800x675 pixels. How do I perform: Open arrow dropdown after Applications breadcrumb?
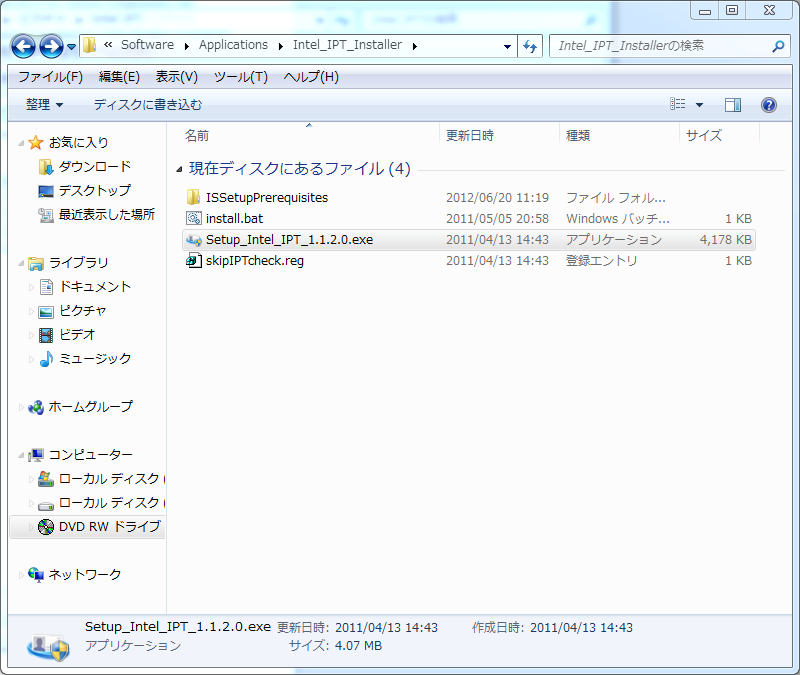click(281, 46)
